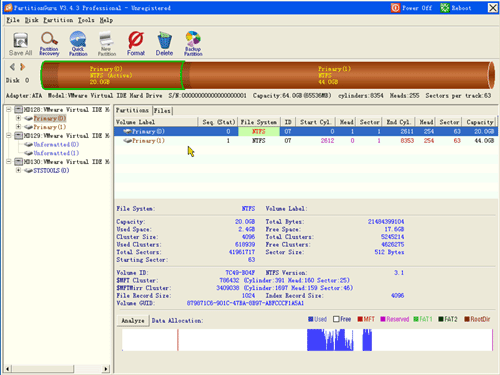The height and width of the screenshot is (375, 500).
Task: Click the Save All toolbar icon
Action: click(x=20, y=44)
